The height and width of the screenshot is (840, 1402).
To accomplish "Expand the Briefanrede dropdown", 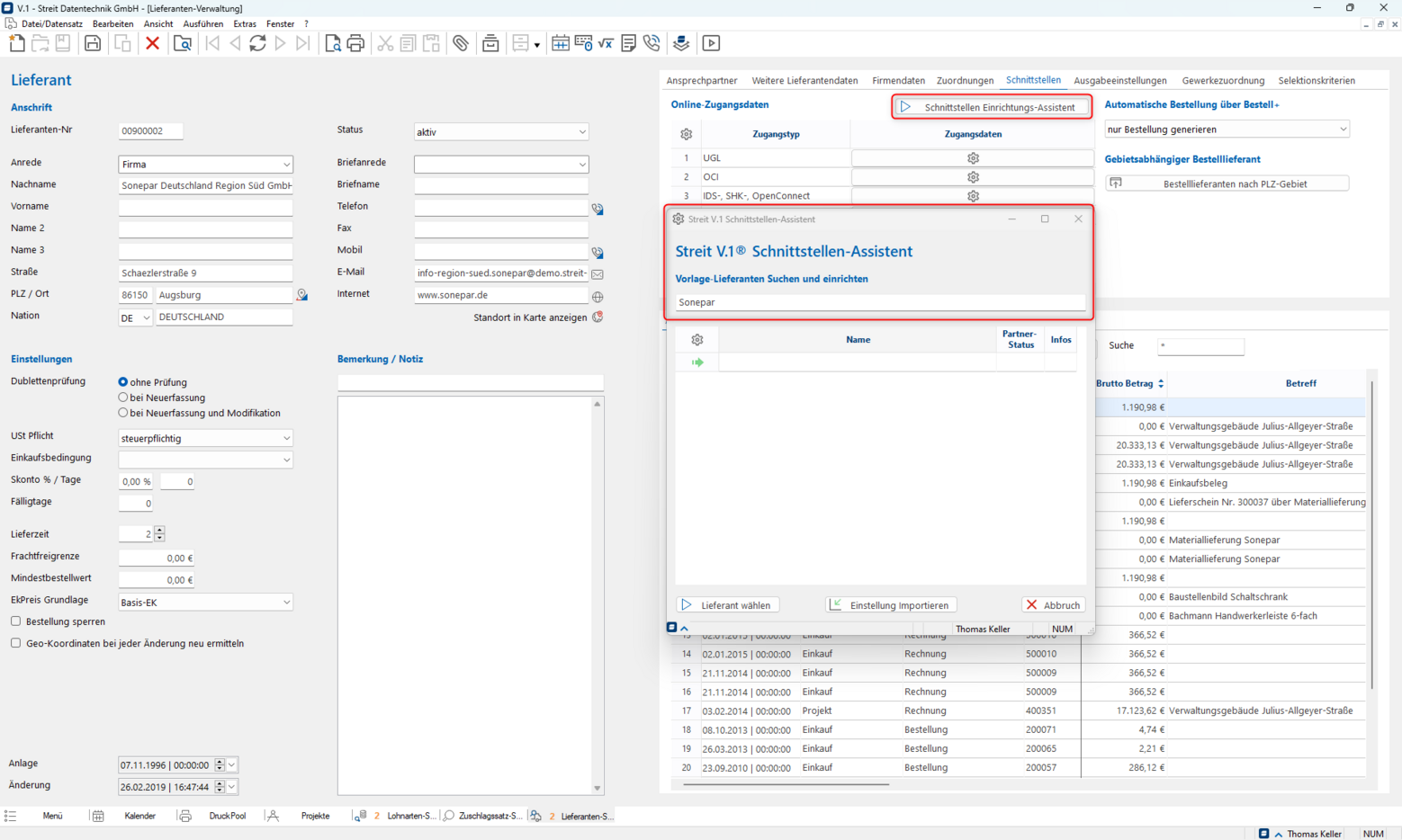I will [501, 165].
